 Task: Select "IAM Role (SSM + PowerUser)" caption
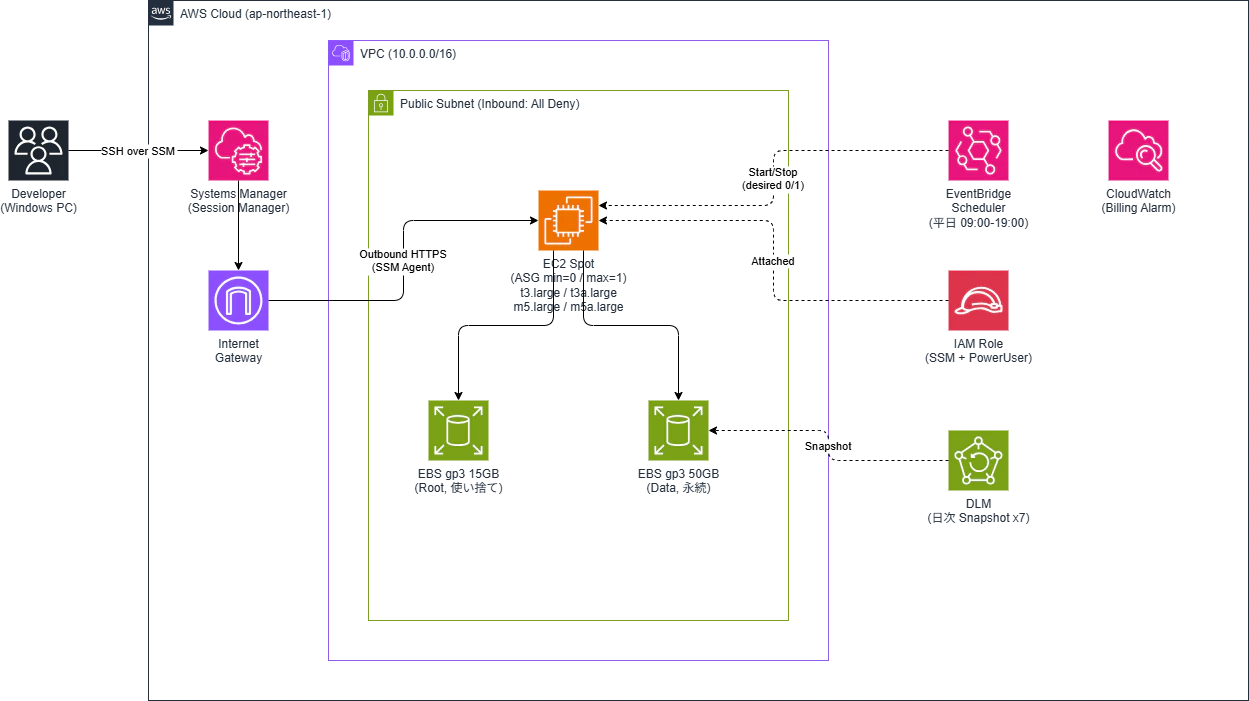click(x=979, y=351)
